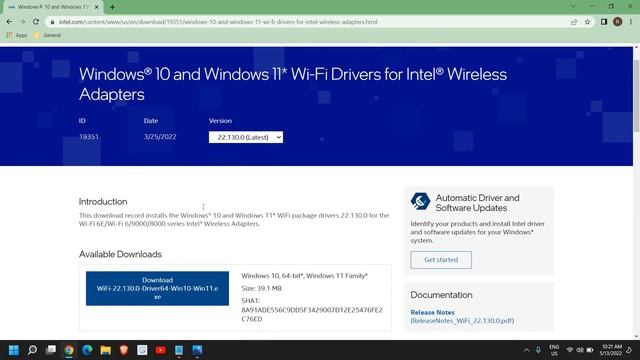Click the Get started button
The width and height of the screenshot is (640, 360).
[441, 260]
